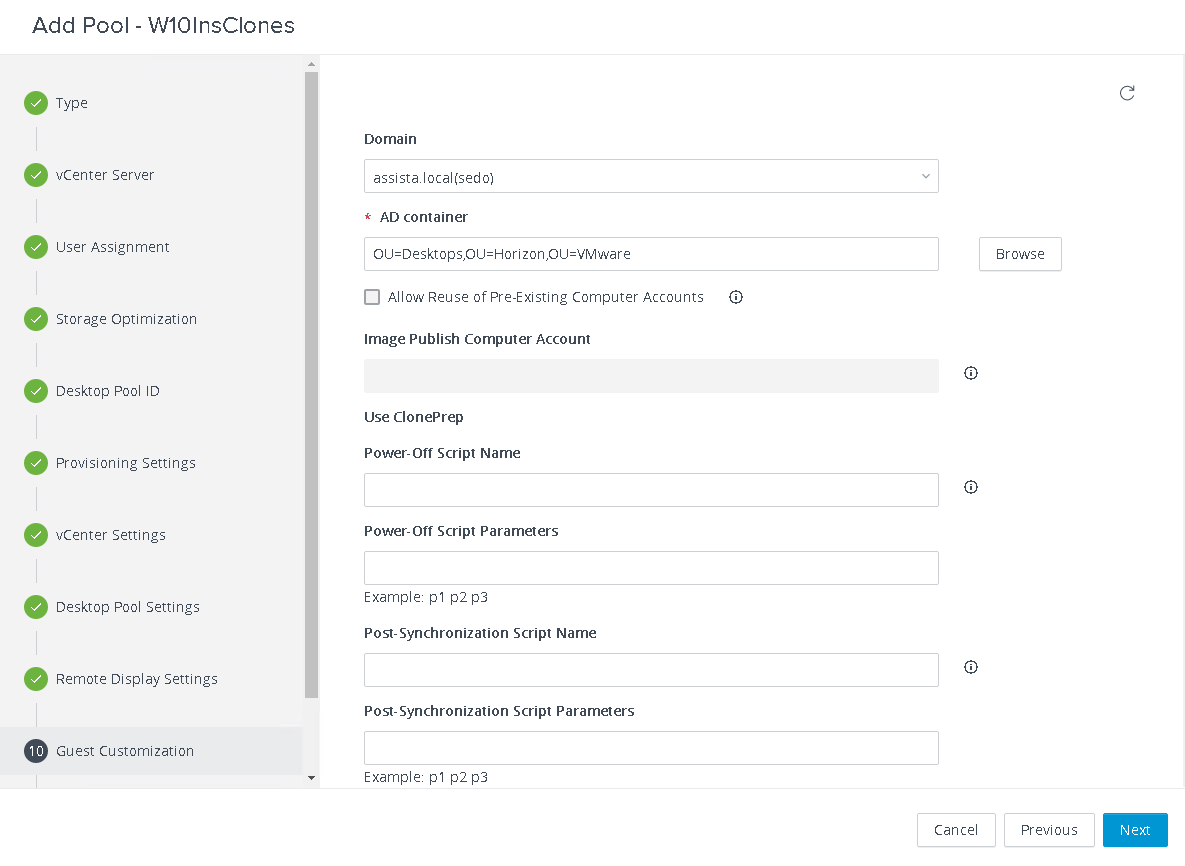1185x866 pixels.
Task: Click the refresh icon at top right
Action: click(x=1127, y=93)
